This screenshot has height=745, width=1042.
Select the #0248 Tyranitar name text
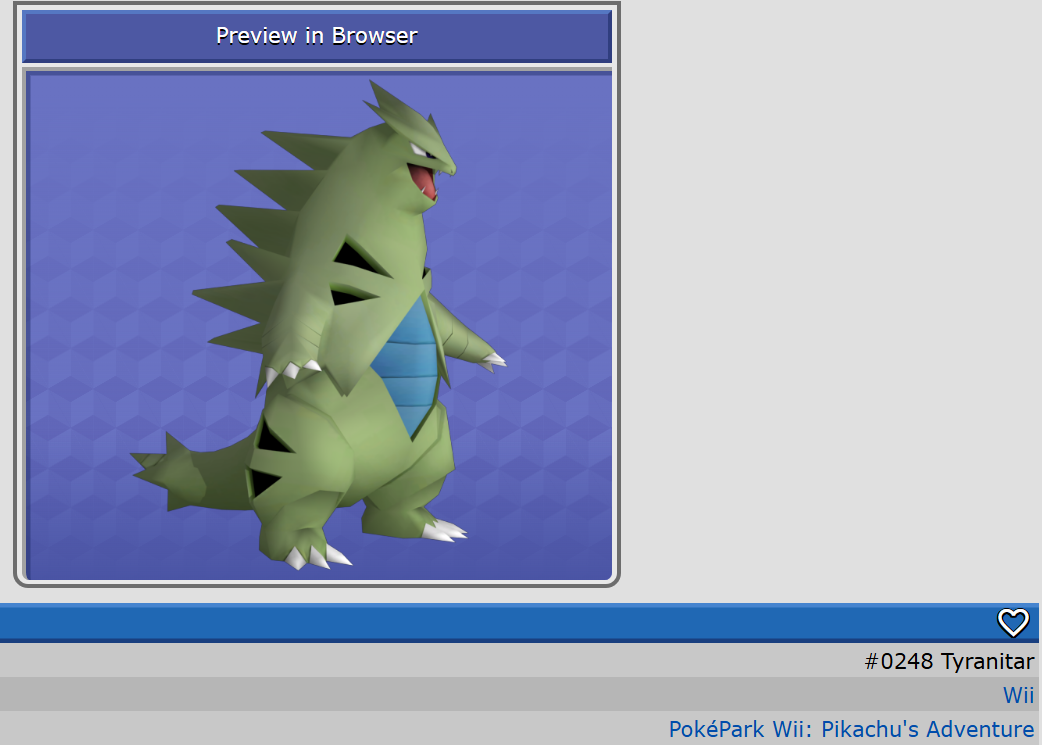[x=949, y=661]
